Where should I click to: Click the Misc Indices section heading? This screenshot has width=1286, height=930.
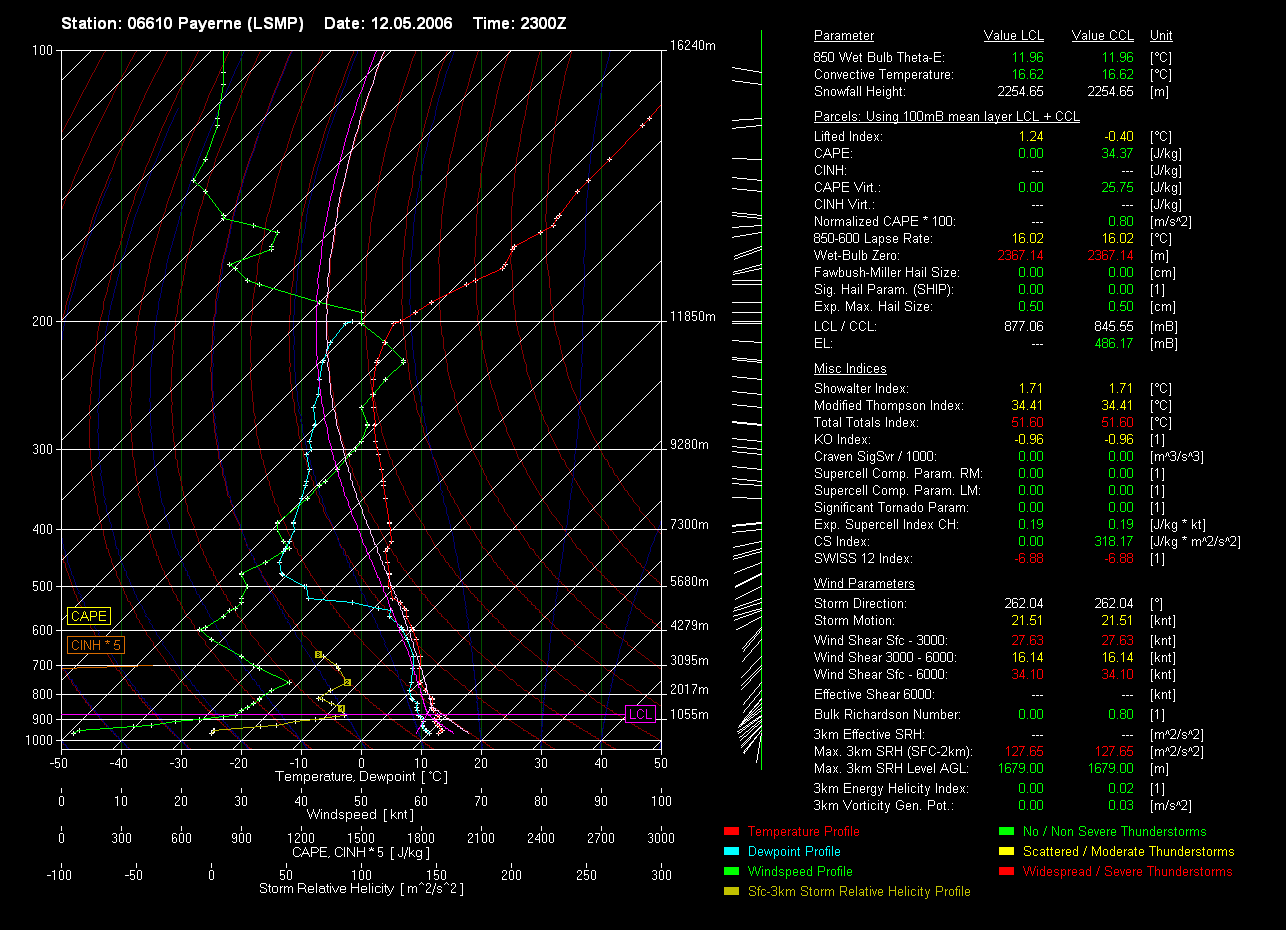(850, 368)
